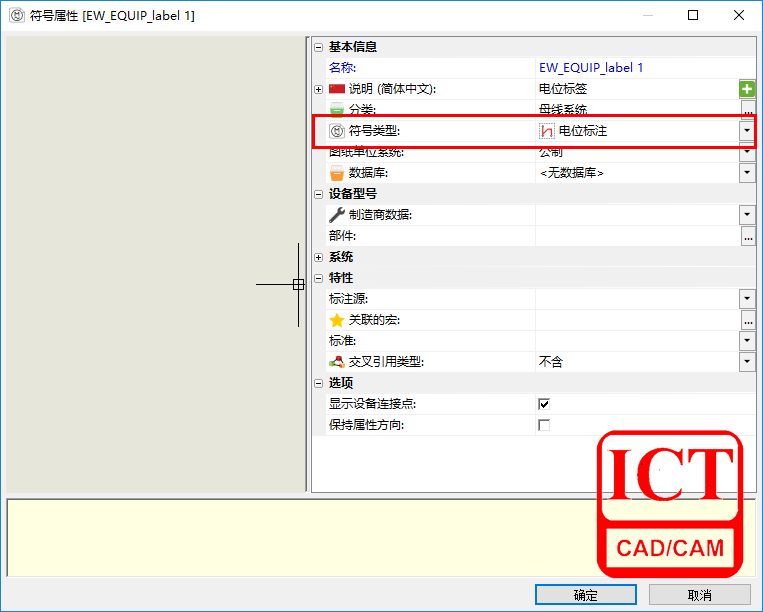
Task: Click the wrench icon for 制造商数据
Action: point(337,215)
